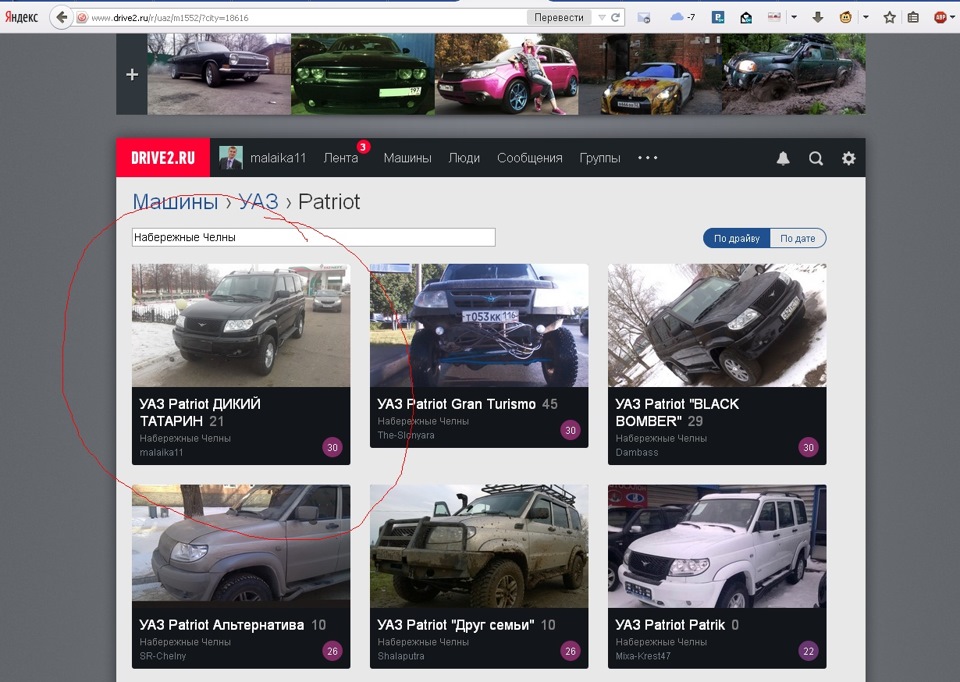The width and height of the screenshot is (960, 682).
Task: Click the red 3 notification badge on Лента
Action: (x=363, y=147)
